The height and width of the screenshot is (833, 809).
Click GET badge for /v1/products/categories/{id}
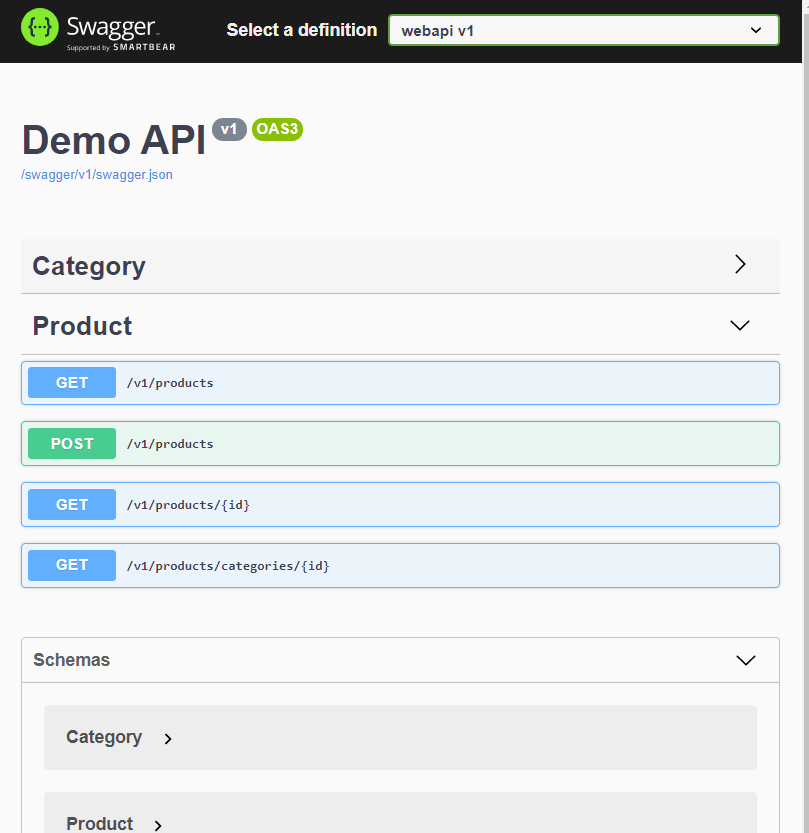pos(72,565)
